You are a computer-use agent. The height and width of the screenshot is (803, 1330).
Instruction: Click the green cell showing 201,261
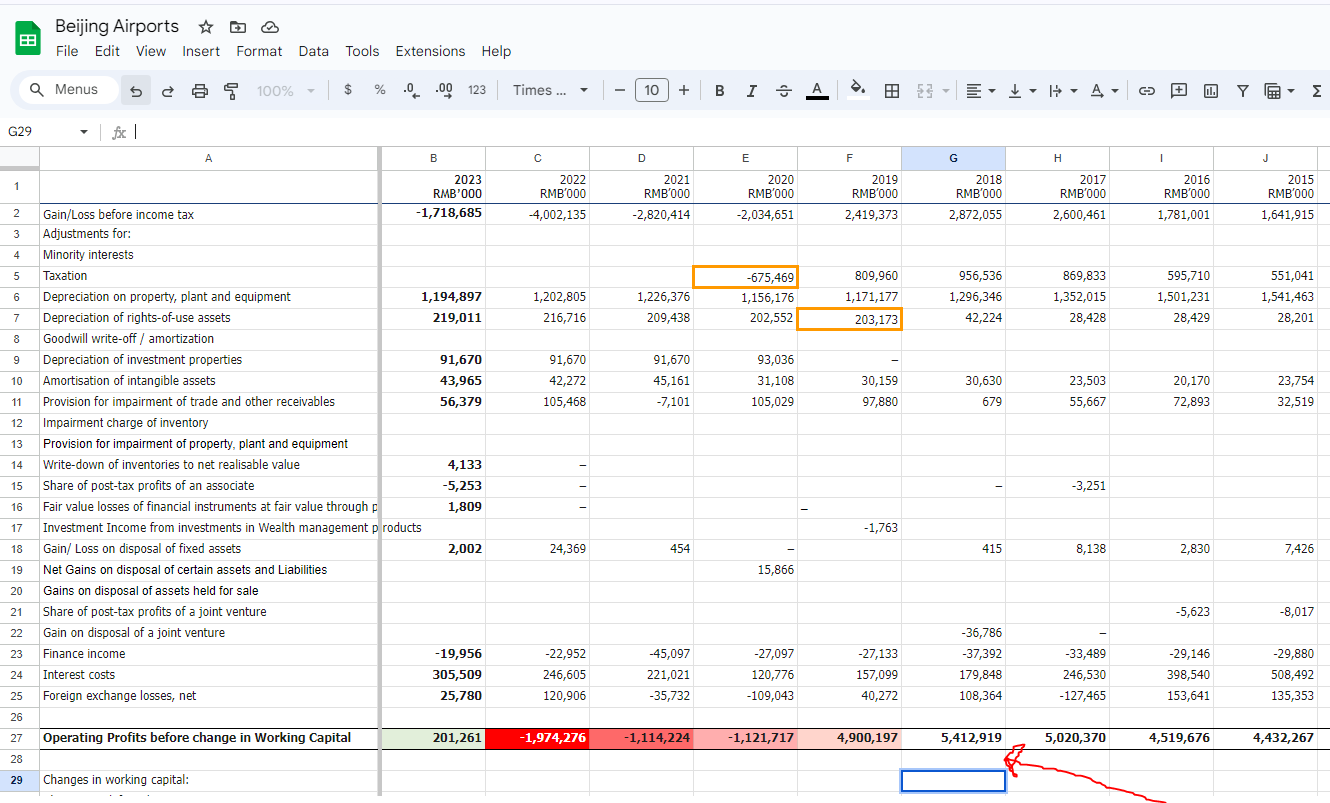(x=433, y=738)
